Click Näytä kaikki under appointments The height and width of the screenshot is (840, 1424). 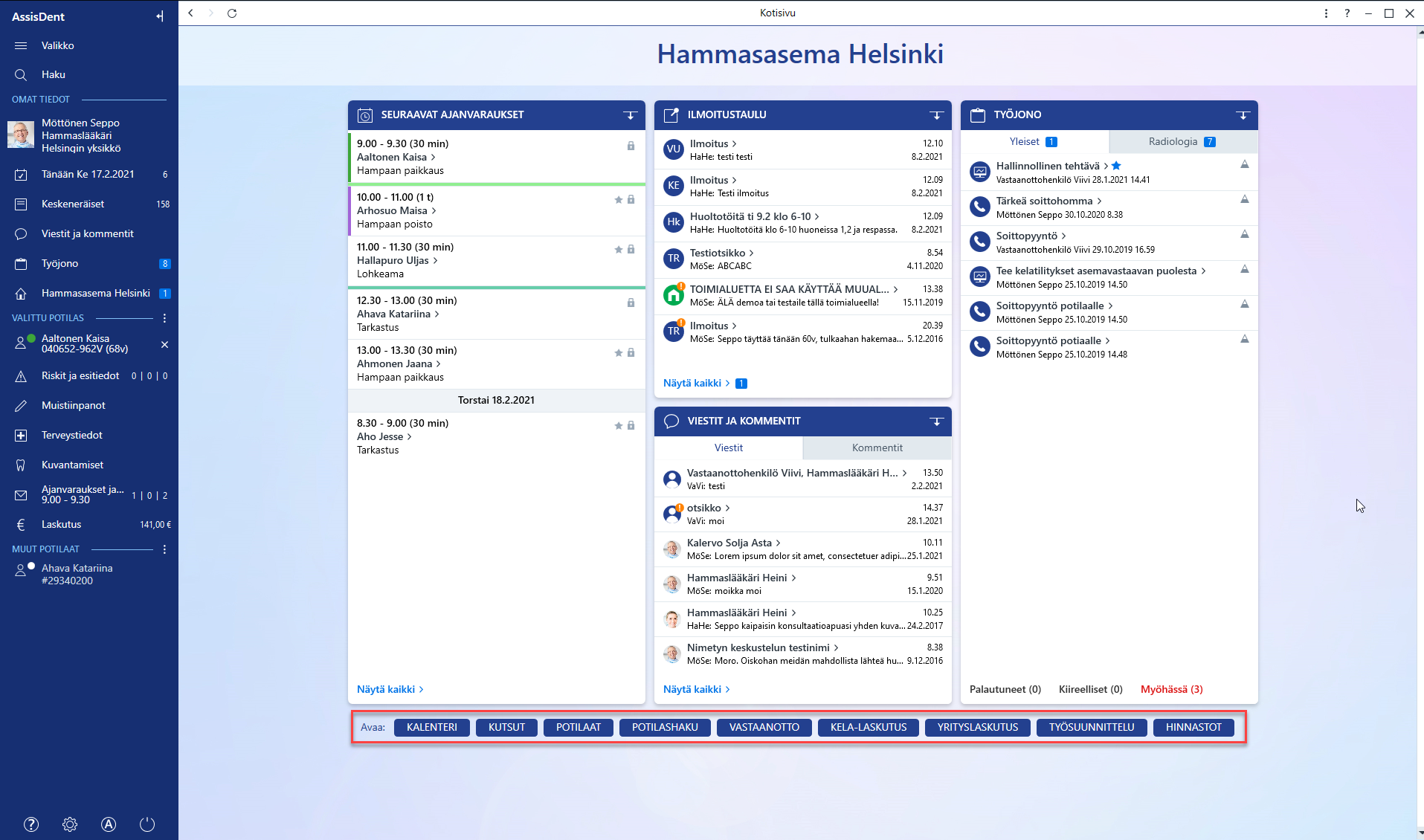(x=390, y=689)
